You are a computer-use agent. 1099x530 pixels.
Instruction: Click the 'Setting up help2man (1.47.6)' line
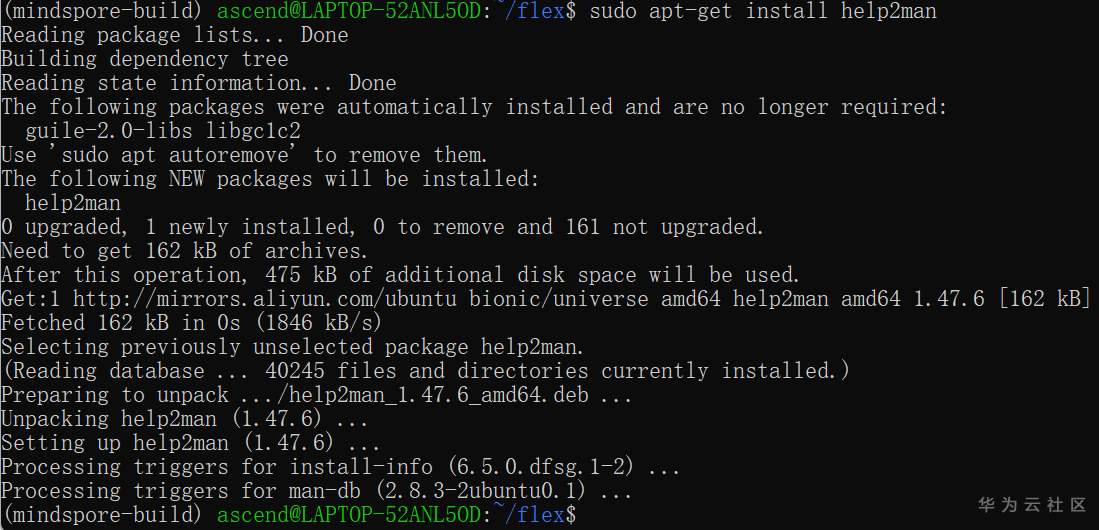click(x=190, y=443)
